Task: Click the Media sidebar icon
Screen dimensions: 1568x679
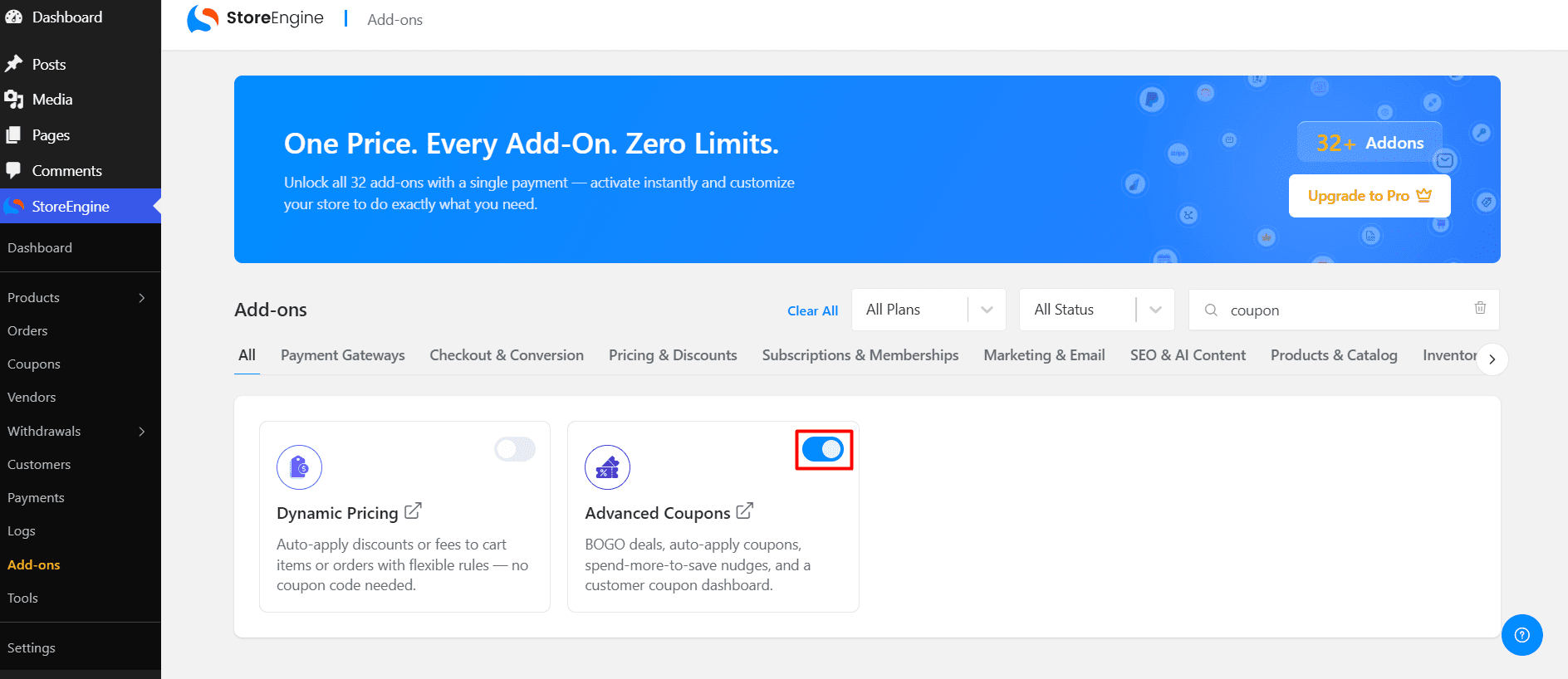Action: pyautogui.click(x=14, y=100)
